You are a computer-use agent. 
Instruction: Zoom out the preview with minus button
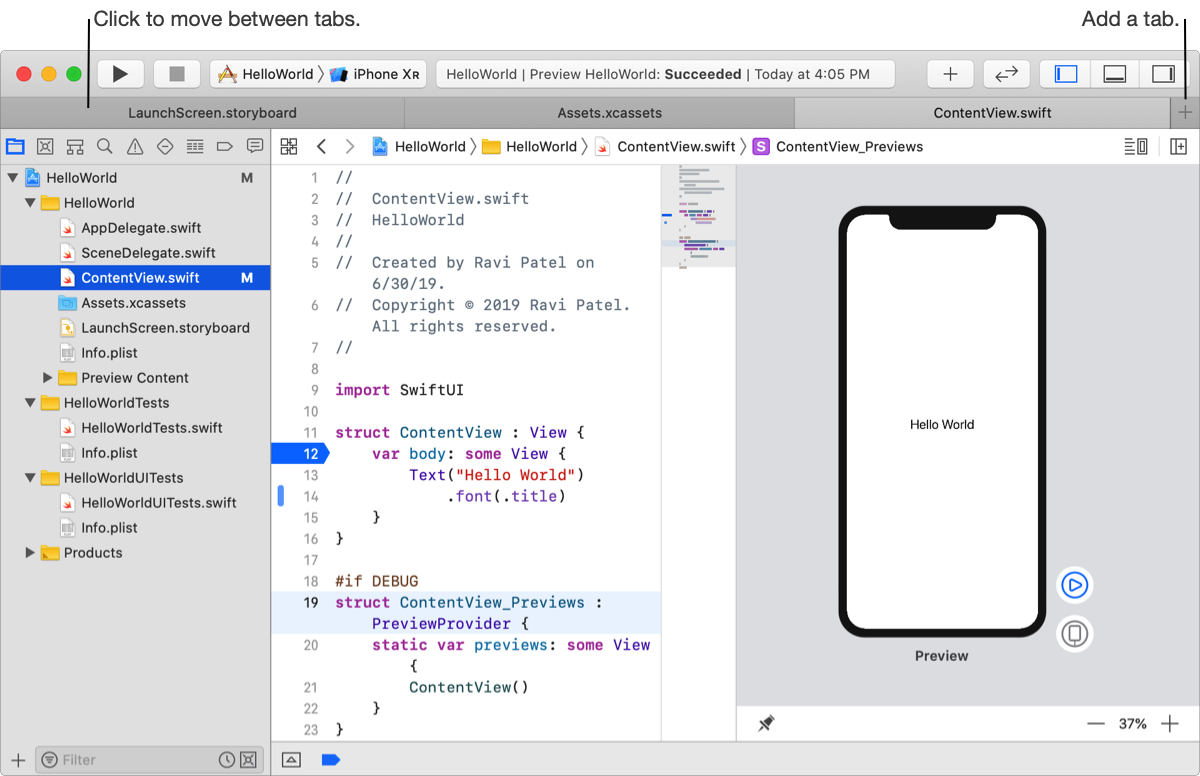click(x=1096, y=724)
